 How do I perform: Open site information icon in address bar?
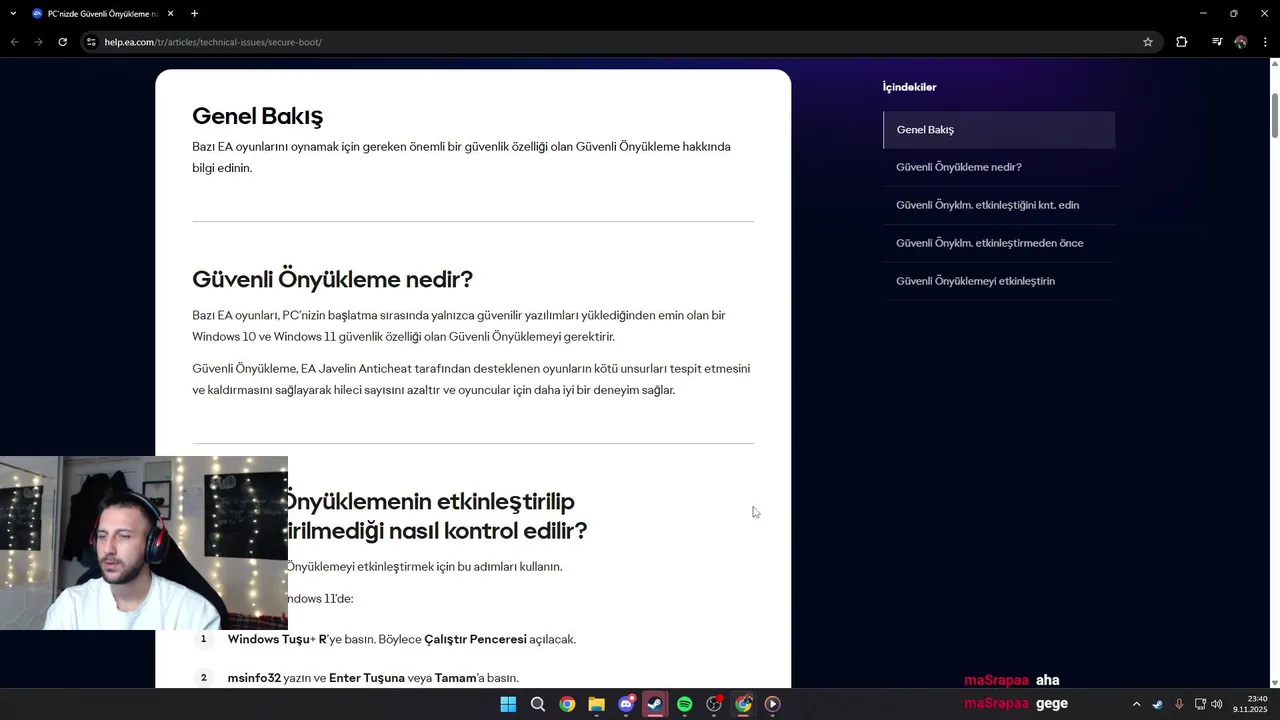pos(91,42)
